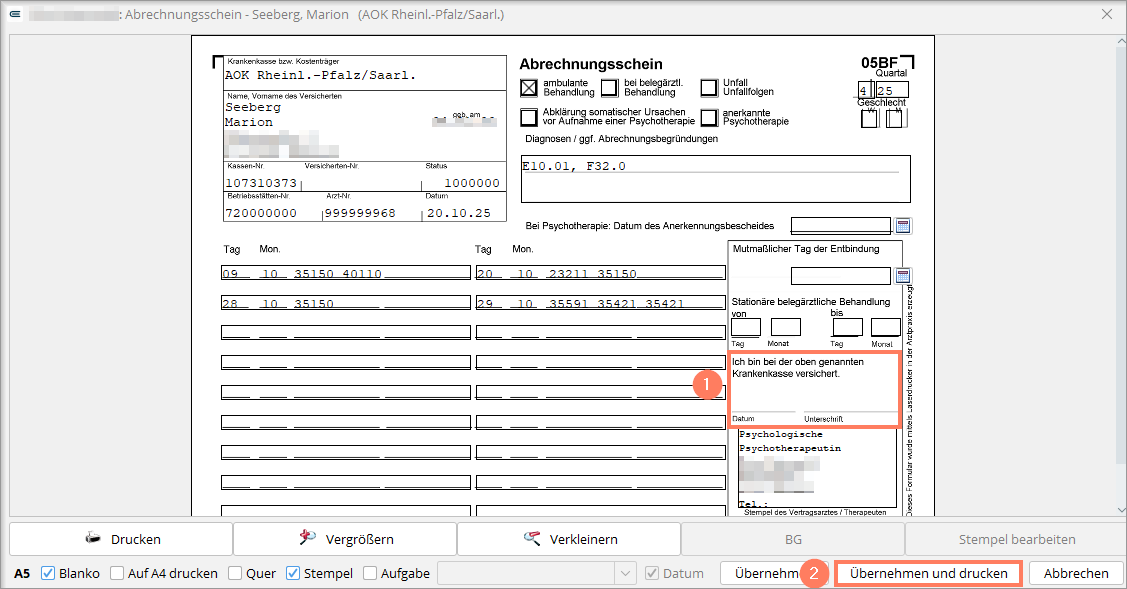This screenshot has height=589, width=1127.
Task: Enable the Aufgabe checkbox
Action: coord(370,573)
